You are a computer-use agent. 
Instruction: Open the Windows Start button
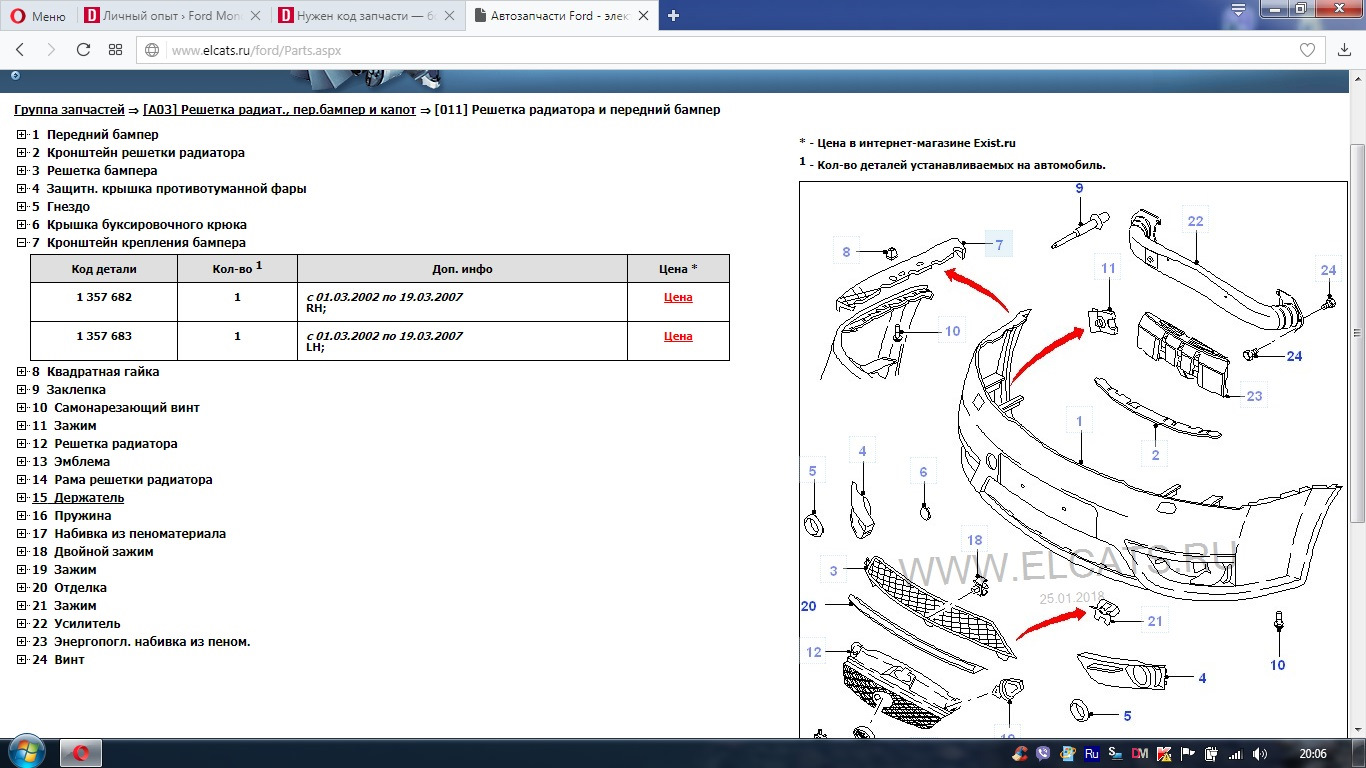pos(27,752)
